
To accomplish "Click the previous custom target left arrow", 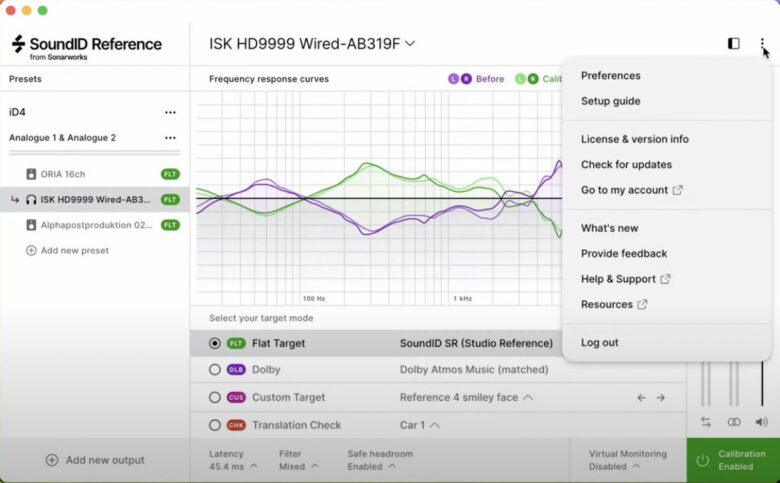I will pyautogui.click(x=641, y=397).
